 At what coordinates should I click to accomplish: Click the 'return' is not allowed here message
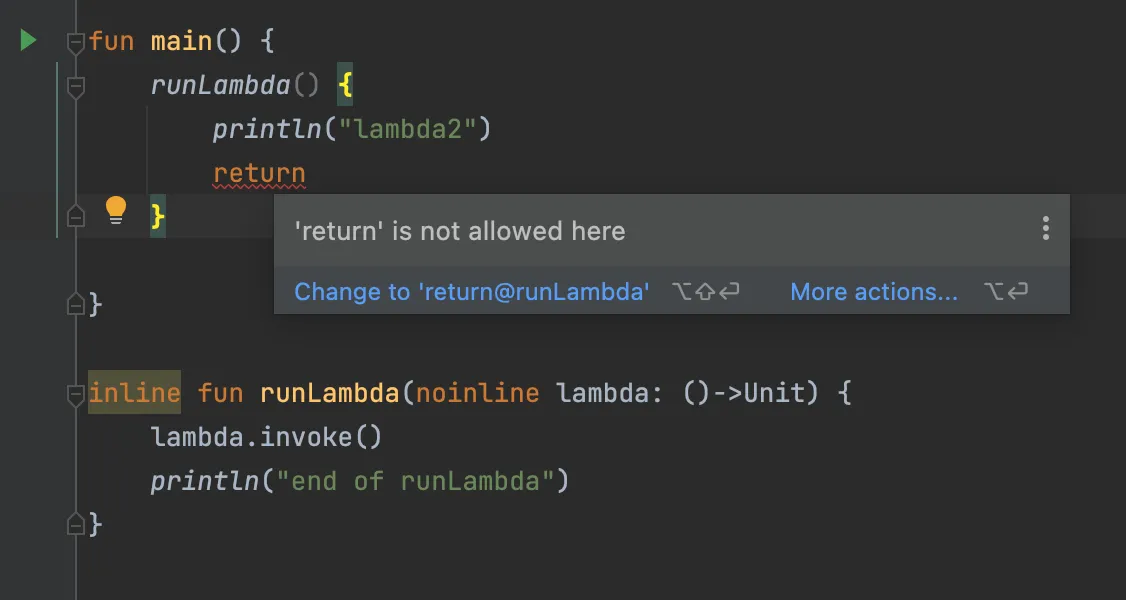[460, 231]
